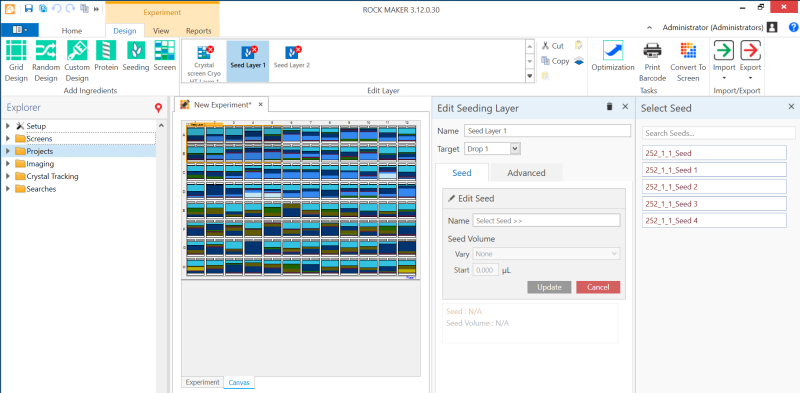Open Help with the question mark icon
800x393 pixels.
tap(793, 28)
